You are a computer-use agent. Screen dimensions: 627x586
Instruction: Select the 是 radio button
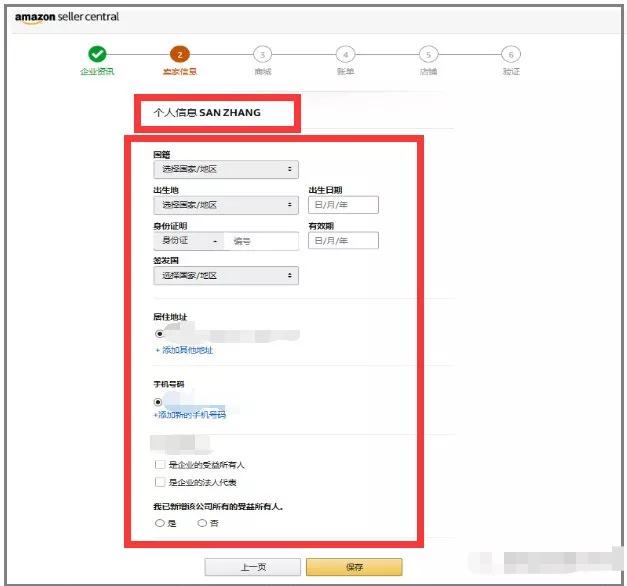[160, 523]
